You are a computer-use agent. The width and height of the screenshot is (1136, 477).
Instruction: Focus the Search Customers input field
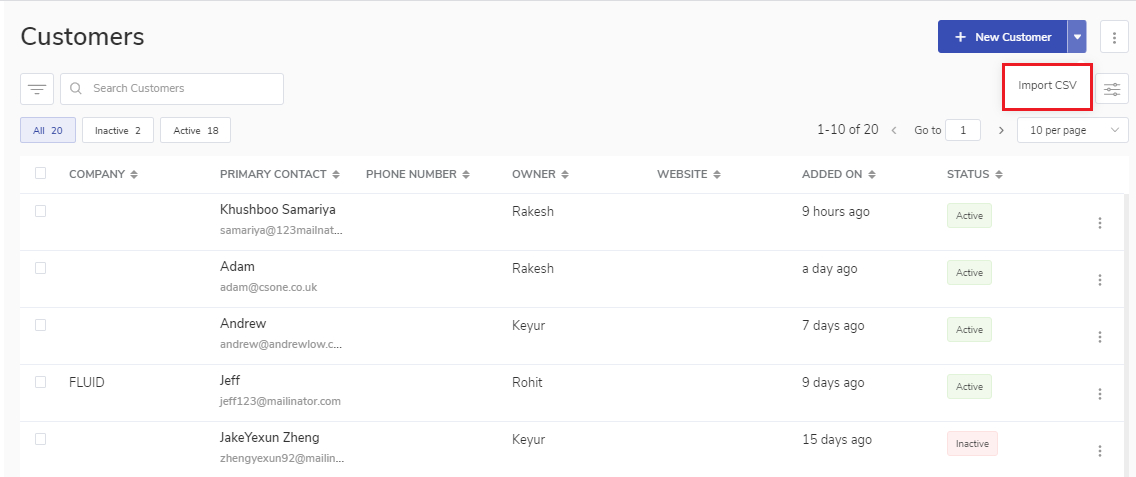(x=180, y=89)
